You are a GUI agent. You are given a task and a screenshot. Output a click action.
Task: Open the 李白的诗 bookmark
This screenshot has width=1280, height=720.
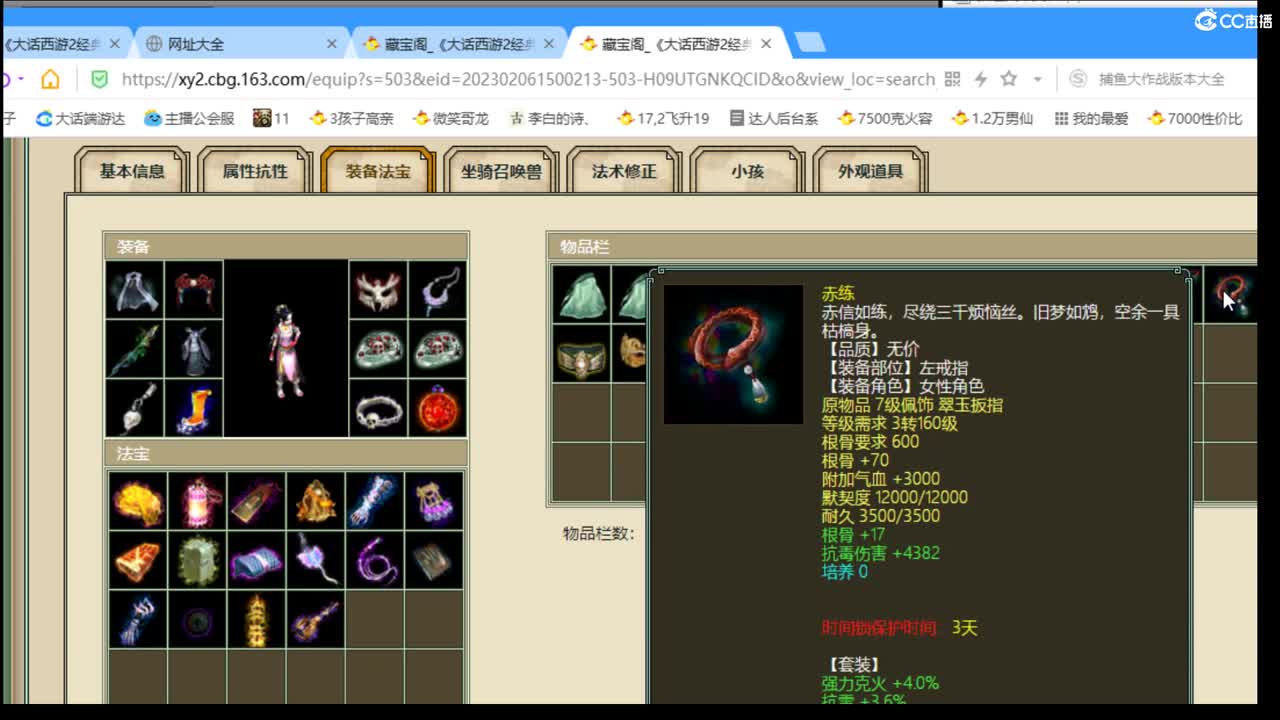(550, 118)
